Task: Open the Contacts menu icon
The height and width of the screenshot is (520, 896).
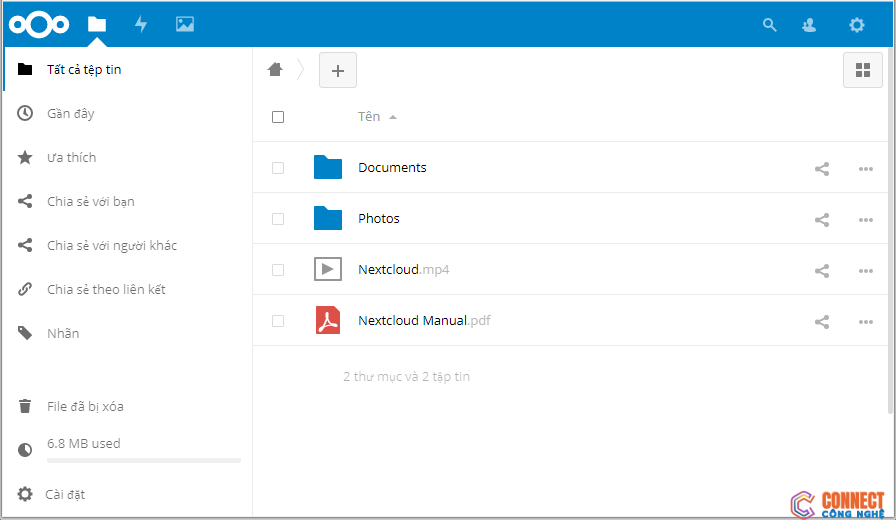Action: point(809,25)
